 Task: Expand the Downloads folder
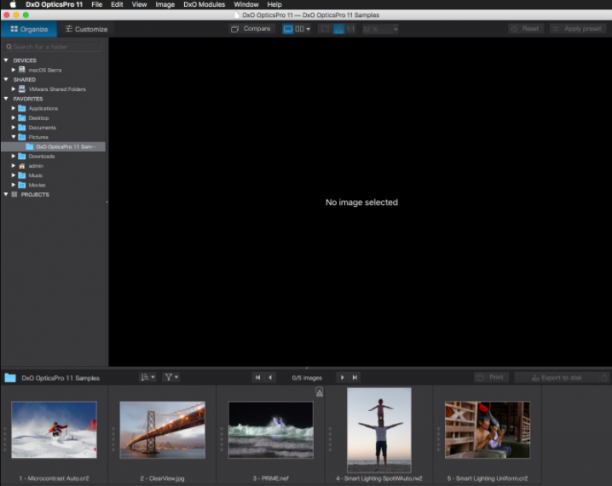click(x=13, y=156)
